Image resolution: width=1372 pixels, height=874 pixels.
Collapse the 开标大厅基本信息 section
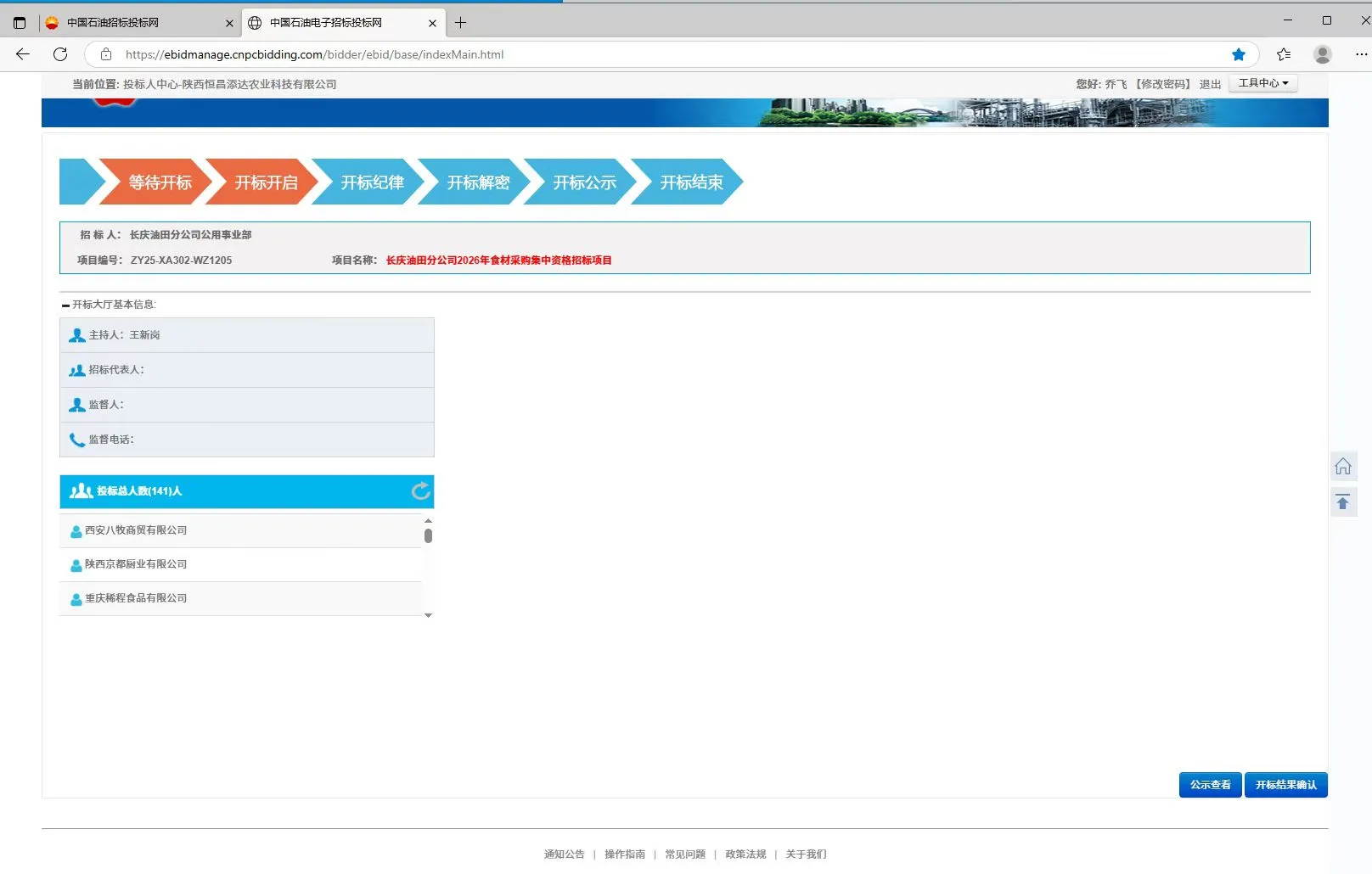[x=65, y=305]
